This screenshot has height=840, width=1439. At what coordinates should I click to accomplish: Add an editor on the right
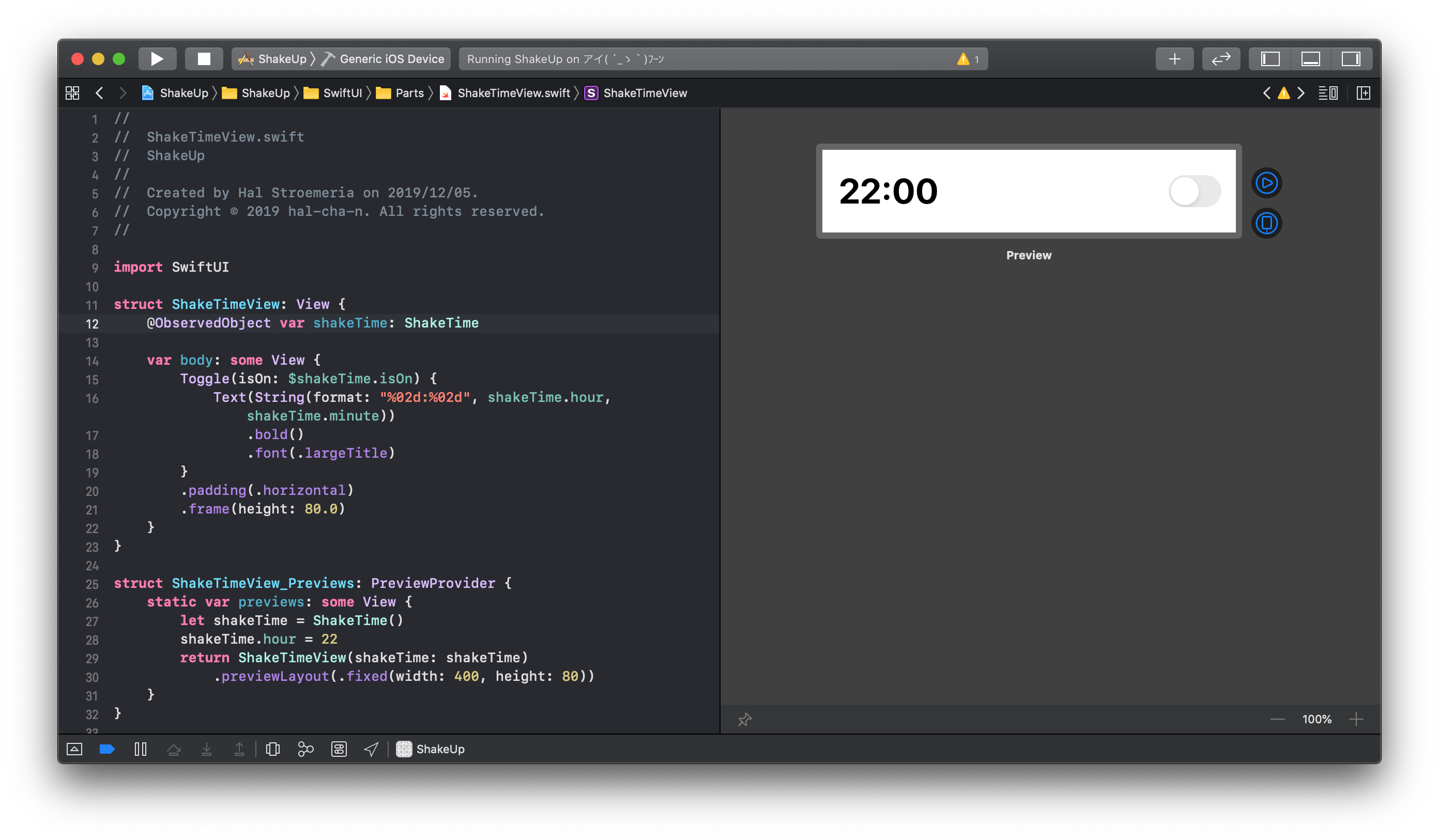coord(1363,93)
